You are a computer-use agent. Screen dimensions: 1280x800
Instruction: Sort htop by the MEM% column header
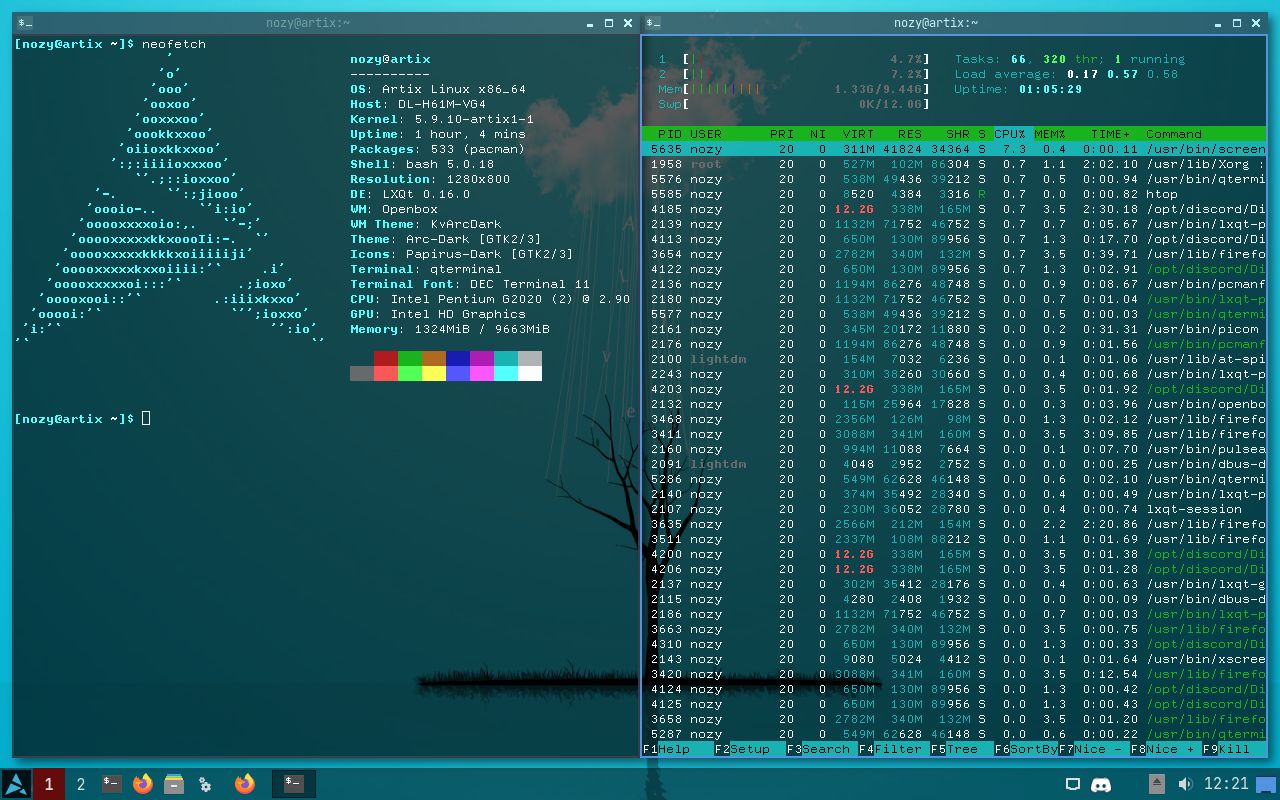pyautogui.click(x=1050, y=134)
